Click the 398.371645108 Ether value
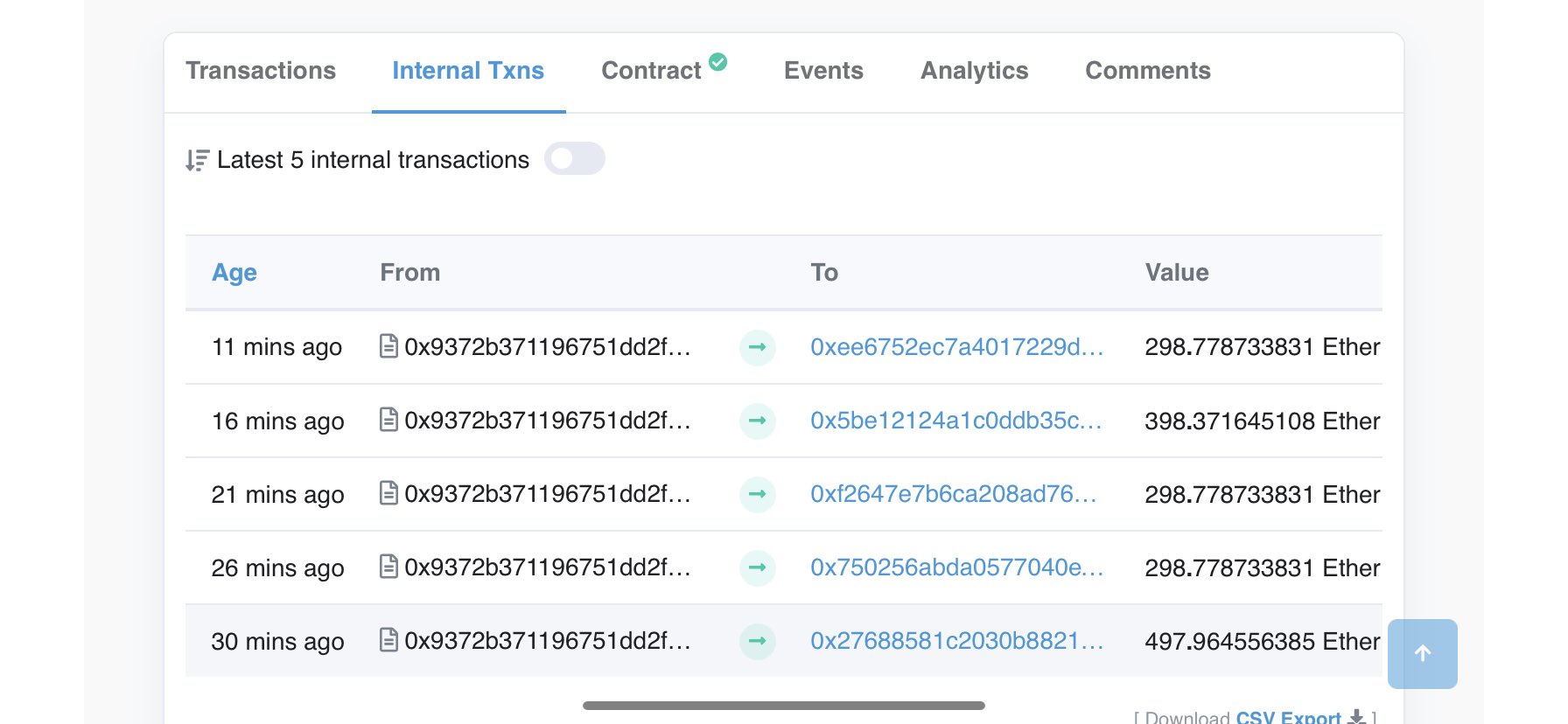Viewport: 1568px width, 724px height. click(x=1262, y=421)
